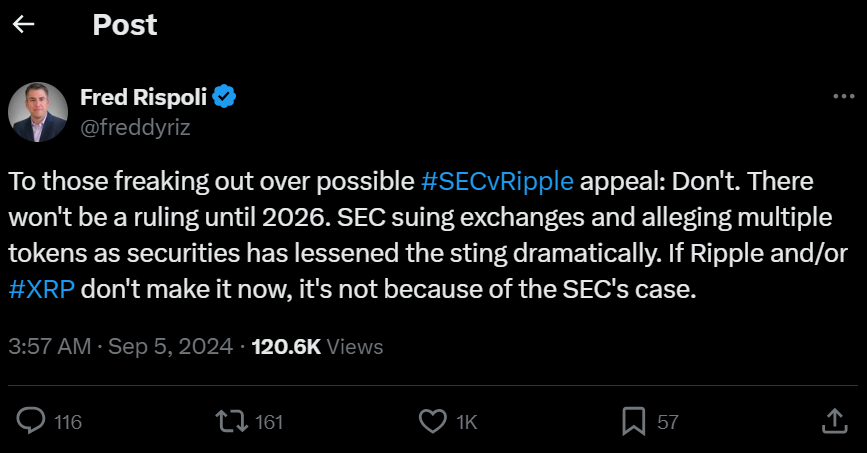Click the Post page heading
Image resolution: width=867 pixels, height=453 pixels.
click(125, 25)
